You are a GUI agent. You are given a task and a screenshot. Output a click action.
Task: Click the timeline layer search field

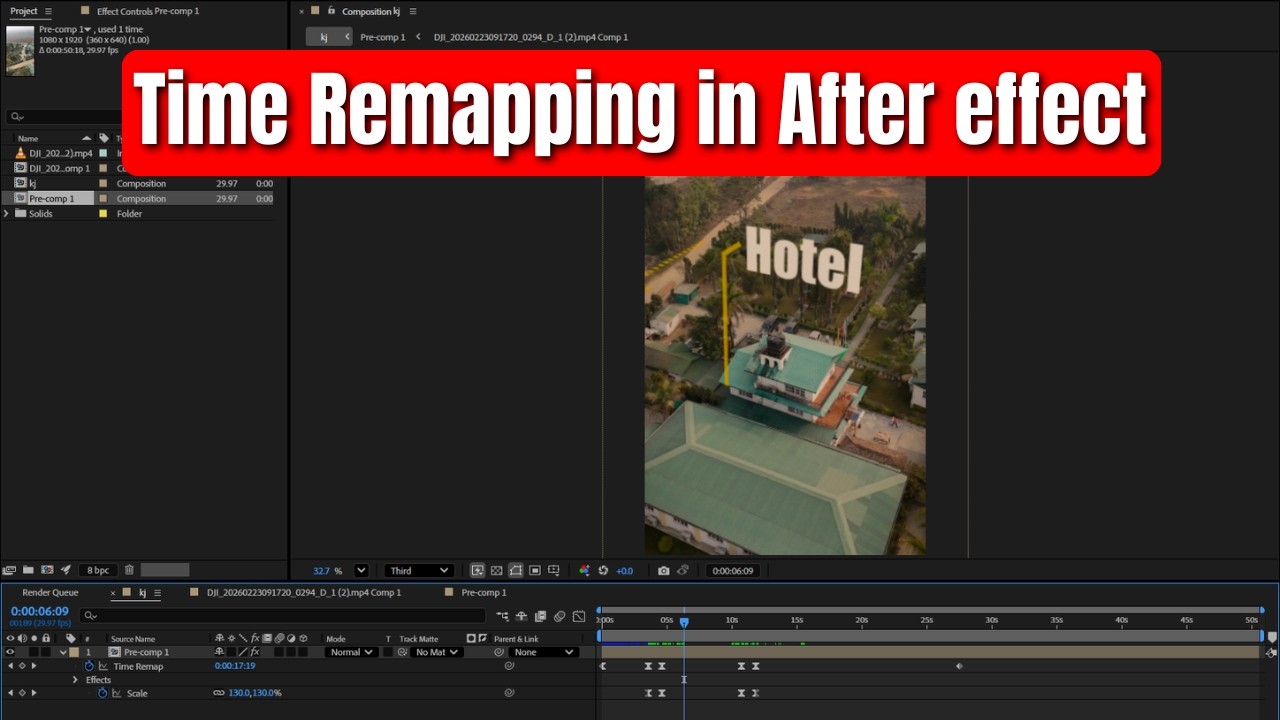tap(283, 616)
